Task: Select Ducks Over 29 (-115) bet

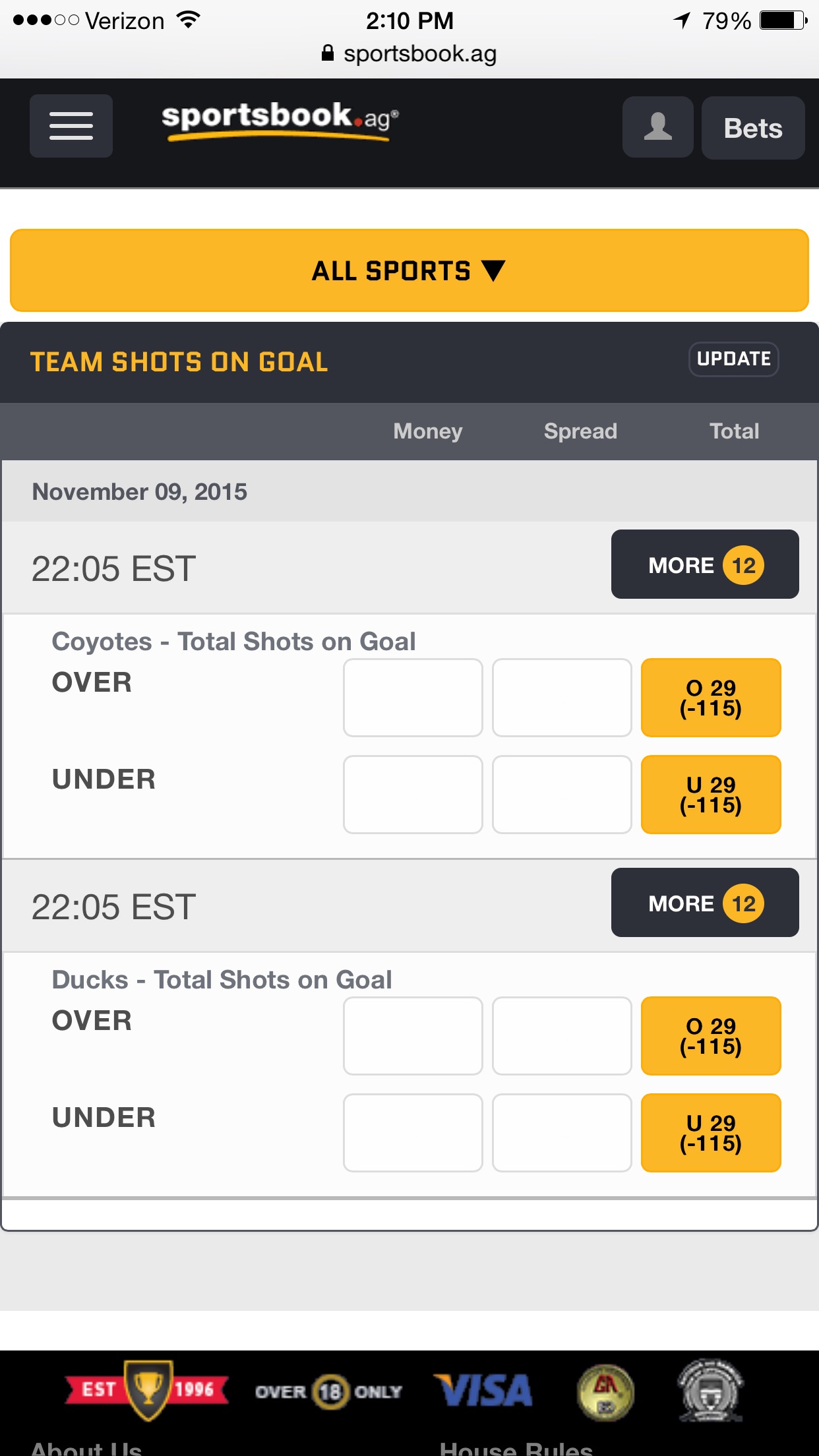Action: [711, 1036]
